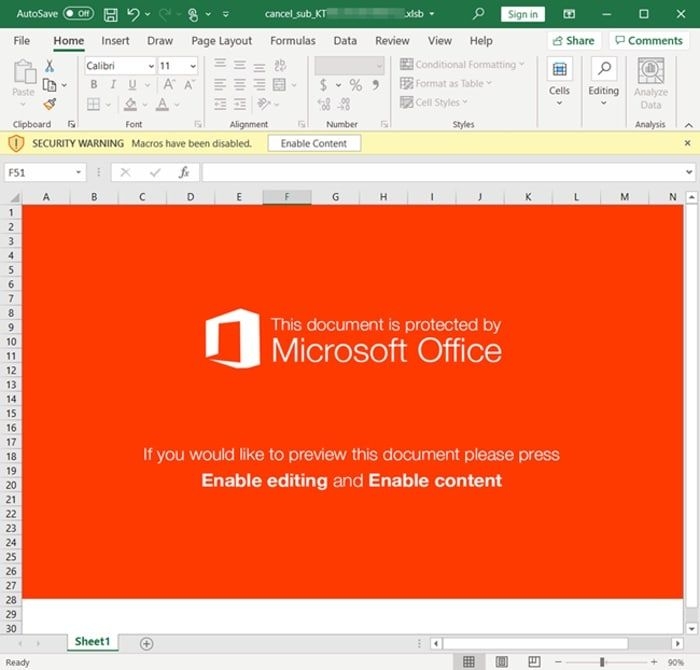Click the Enable Content button
700x670 pixels.
coord(314,143)
